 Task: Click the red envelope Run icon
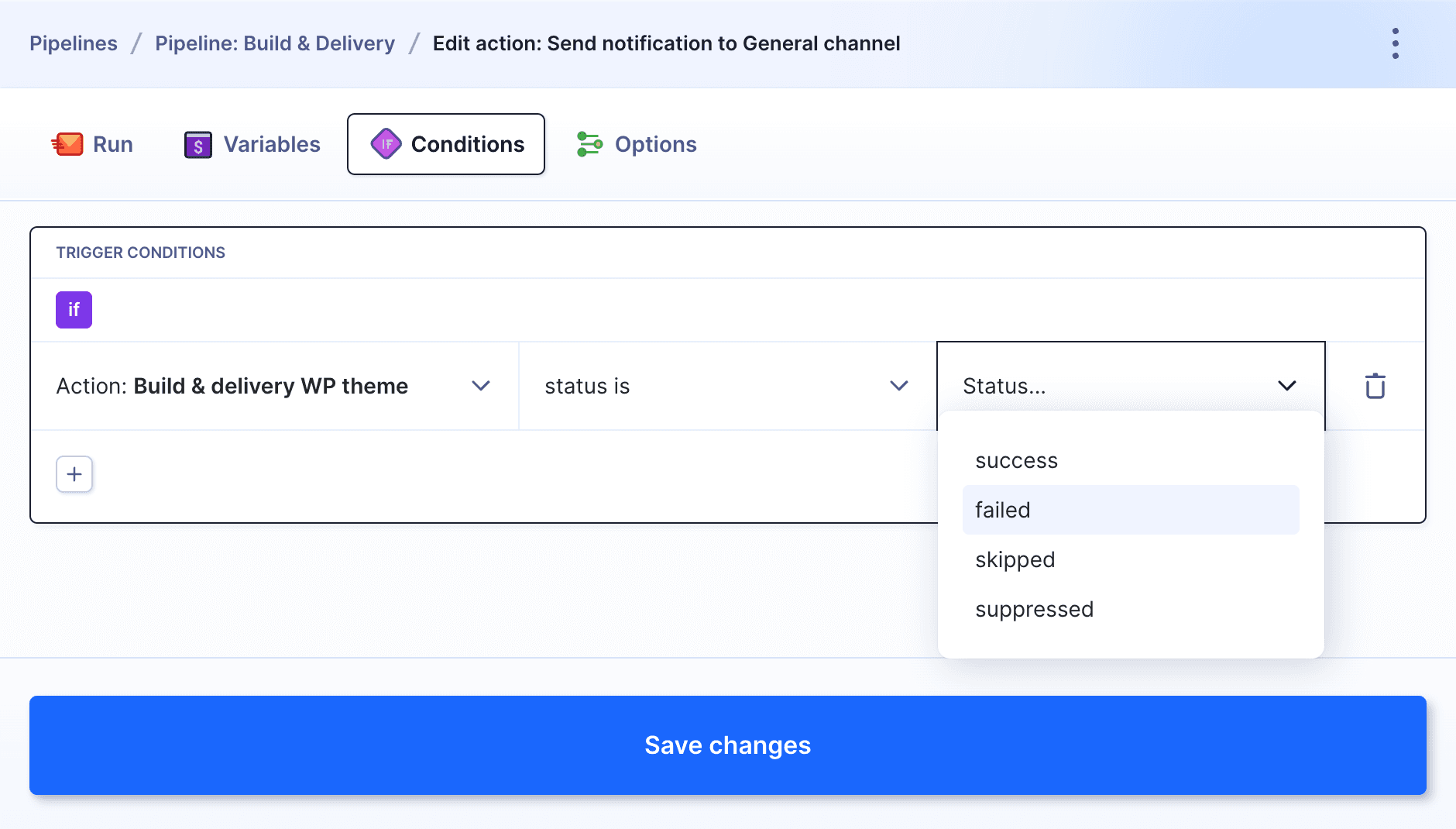[x=67, y=144]
